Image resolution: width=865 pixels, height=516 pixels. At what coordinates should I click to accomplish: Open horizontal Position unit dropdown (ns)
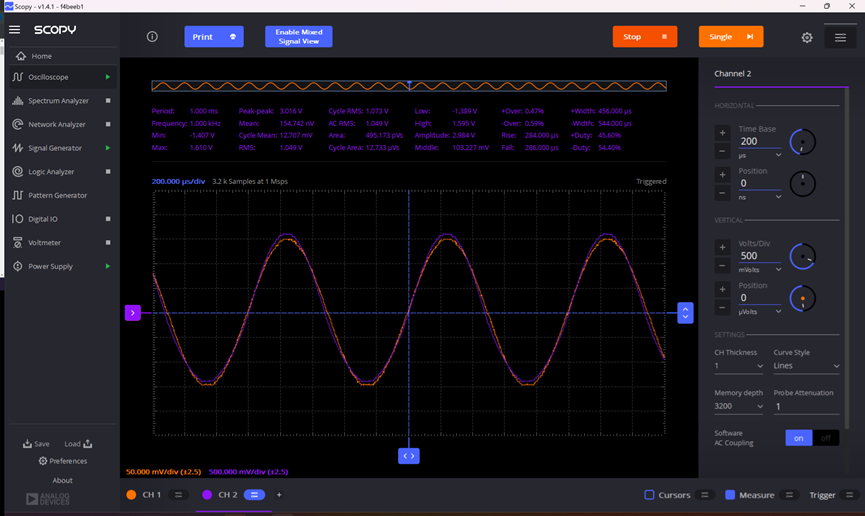click(x=760, y=197)
